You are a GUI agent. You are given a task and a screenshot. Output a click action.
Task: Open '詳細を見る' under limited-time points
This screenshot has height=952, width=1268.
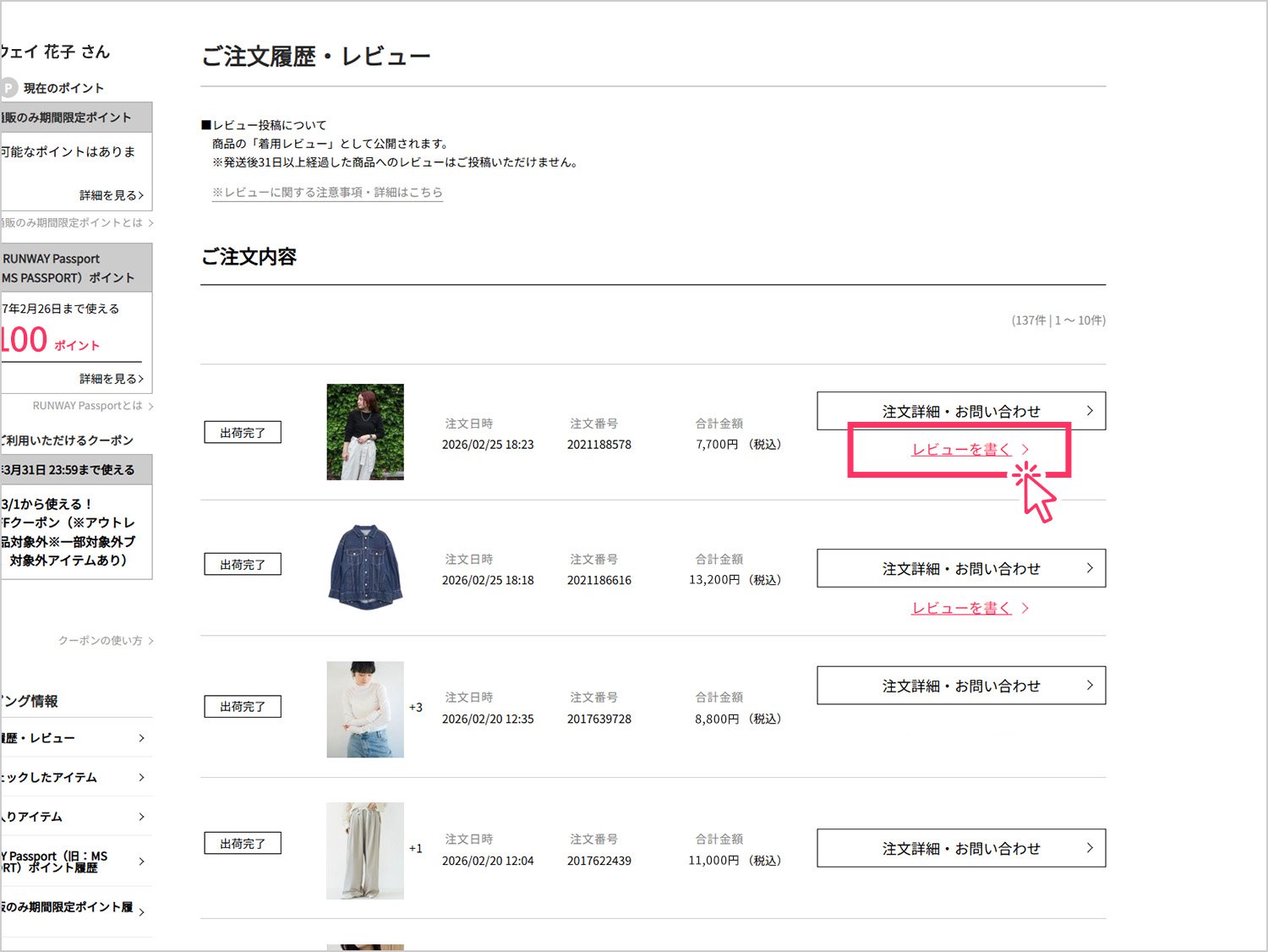coord(111,195)
